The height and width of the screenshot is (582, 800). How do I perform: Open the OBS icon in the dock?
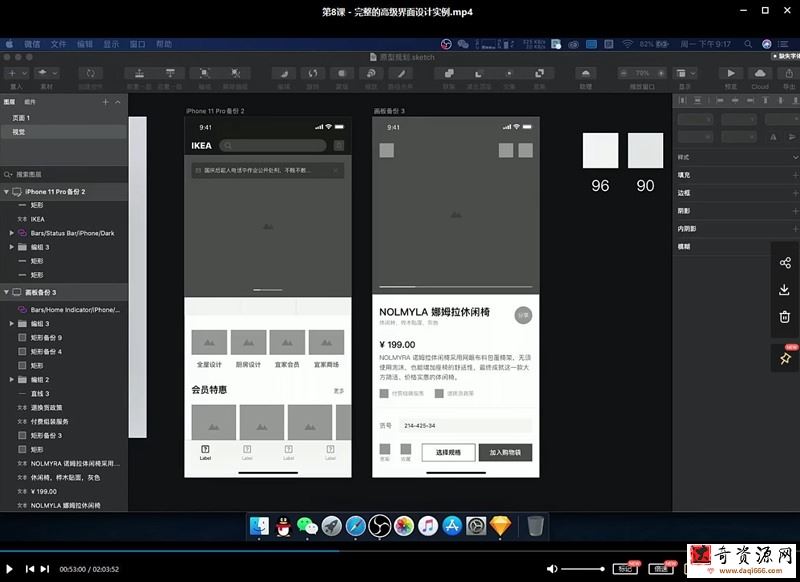[380, 526]
